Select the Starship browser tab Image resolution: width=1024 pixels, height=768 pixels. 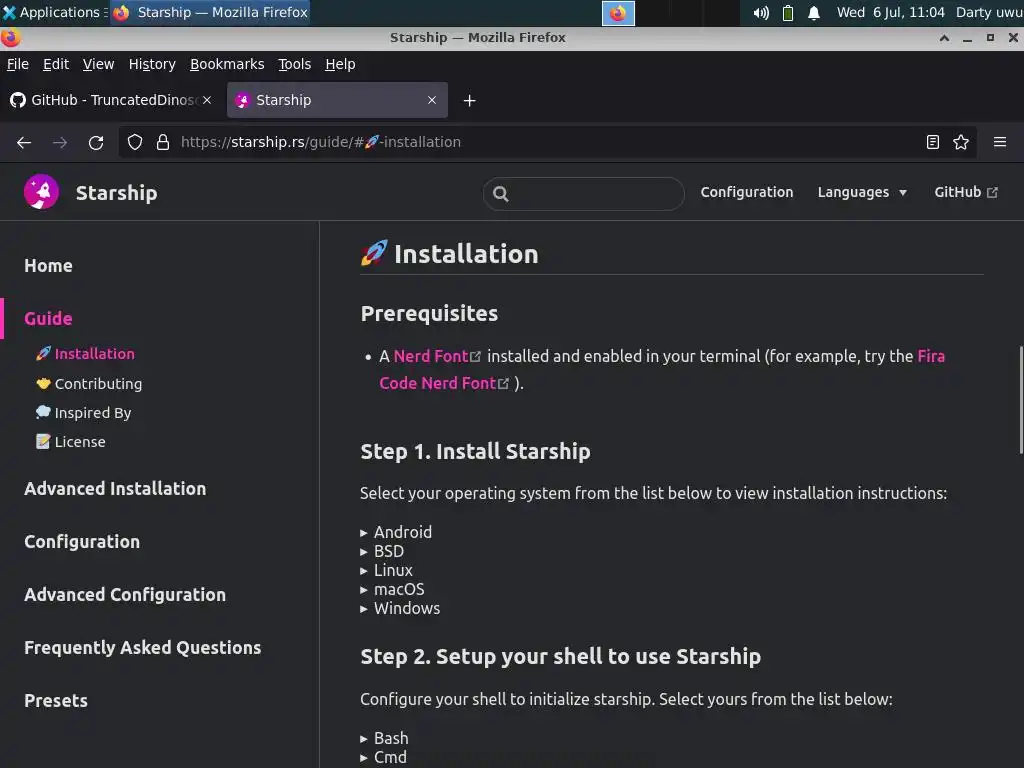[337, 100]
